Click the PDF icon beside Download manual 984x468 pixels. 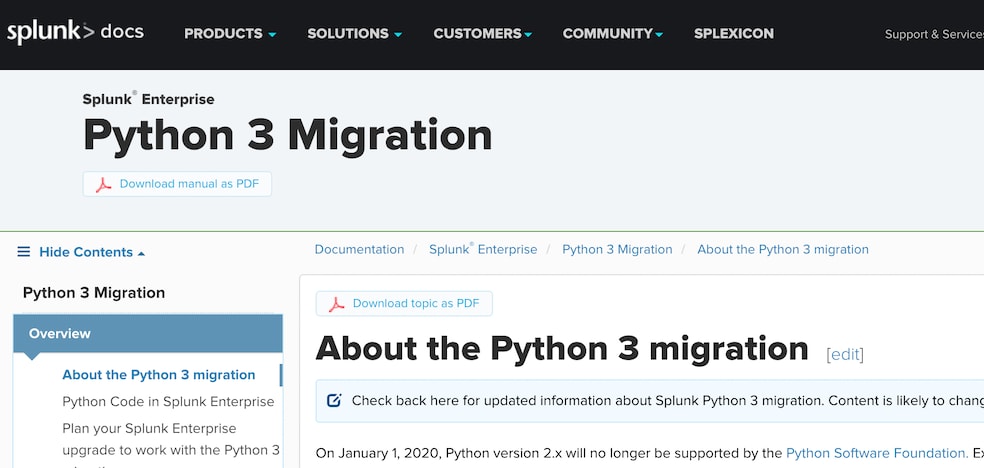(x=104, y=184)
